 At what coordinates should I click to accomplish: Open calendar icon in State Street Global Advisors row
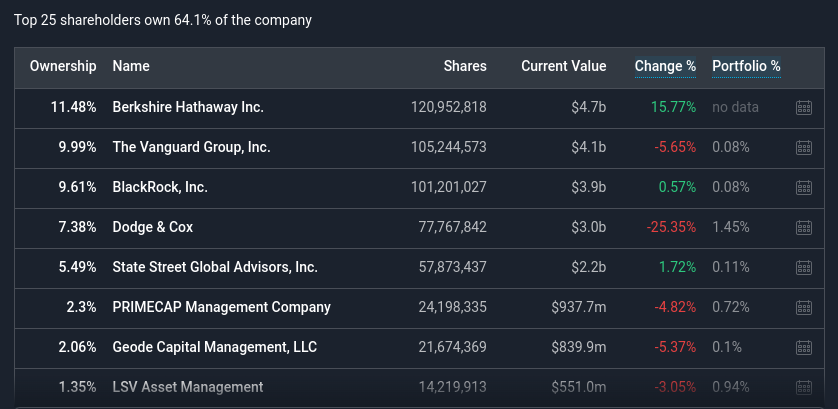click(804, 267)
